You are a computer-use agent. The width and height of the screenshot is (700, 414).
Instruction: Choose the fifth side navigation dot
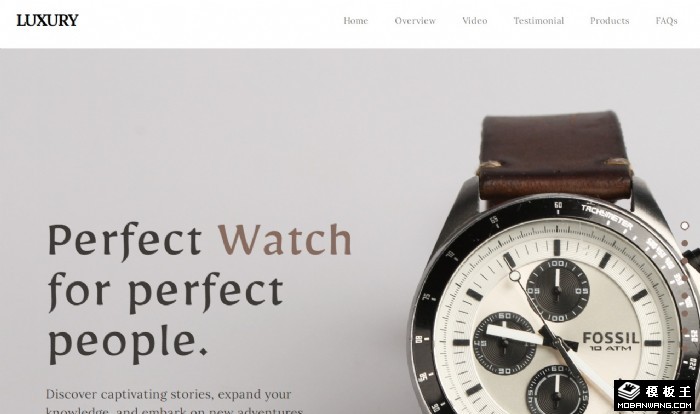[x=684, y=295]
